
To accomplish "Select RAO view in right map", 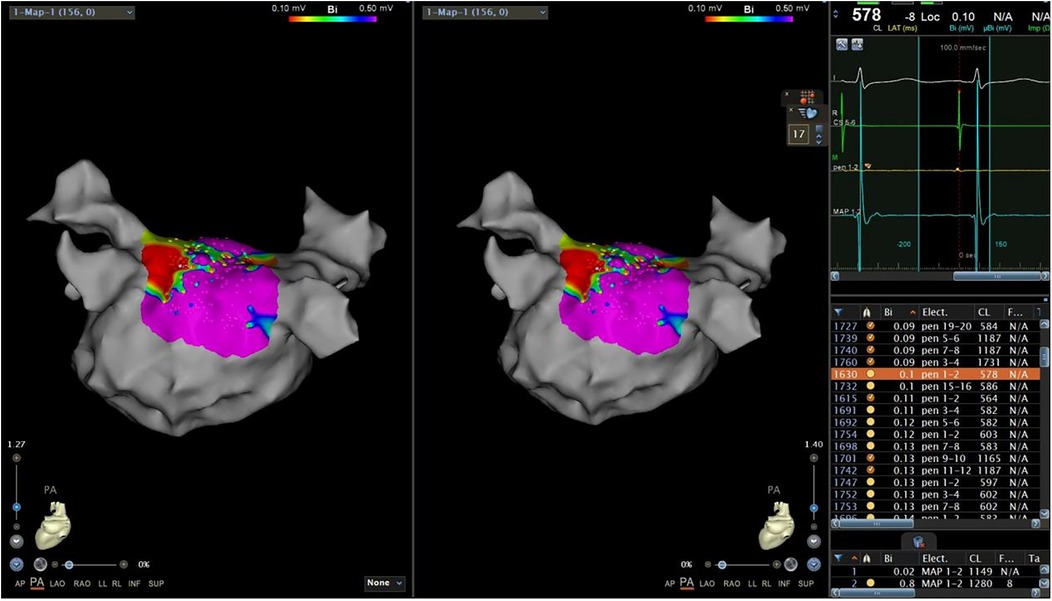I will [x=731, y=584].
